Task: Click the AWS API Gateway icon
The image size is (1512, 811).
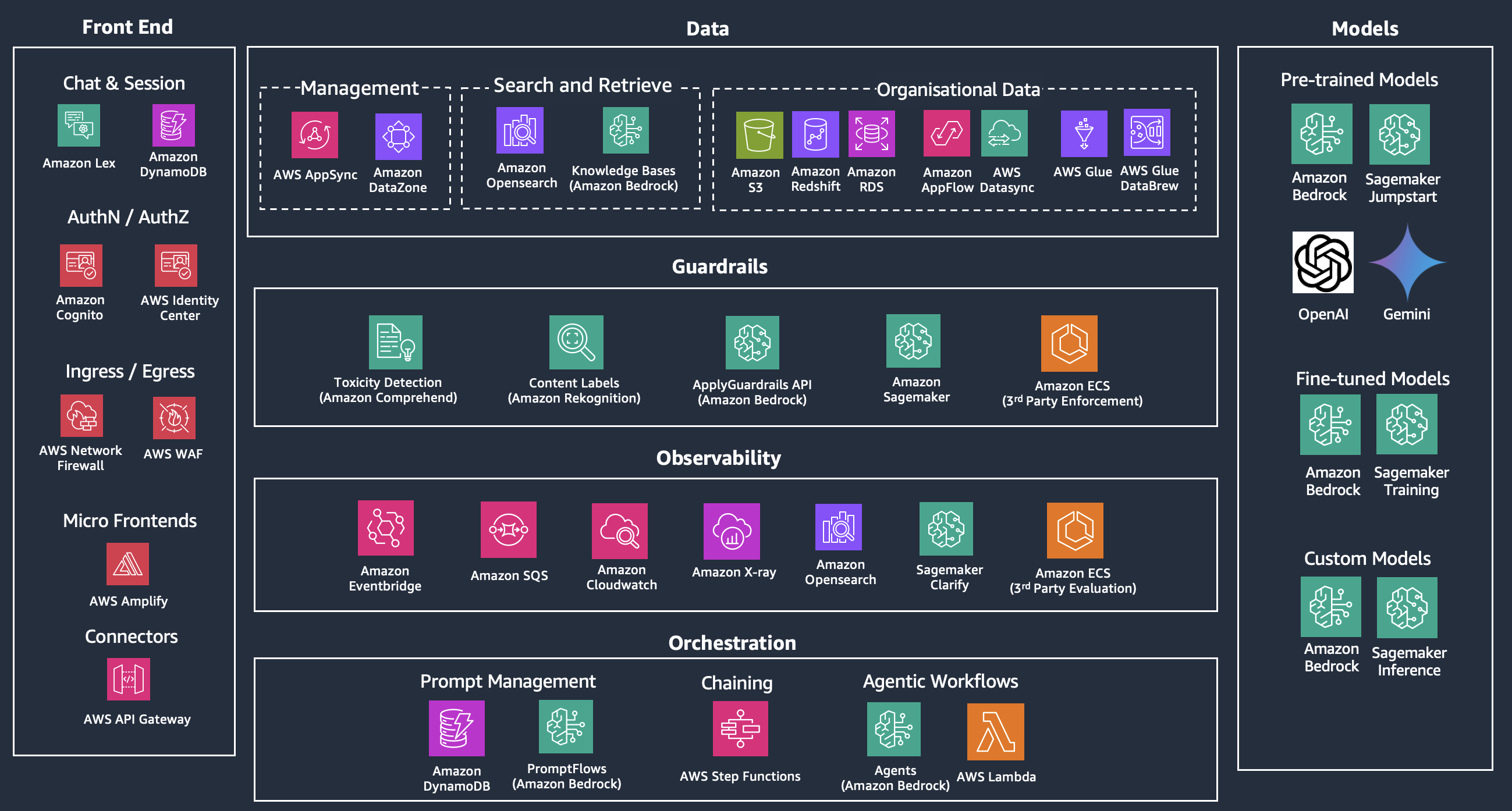Action: (x=128, y=679)
